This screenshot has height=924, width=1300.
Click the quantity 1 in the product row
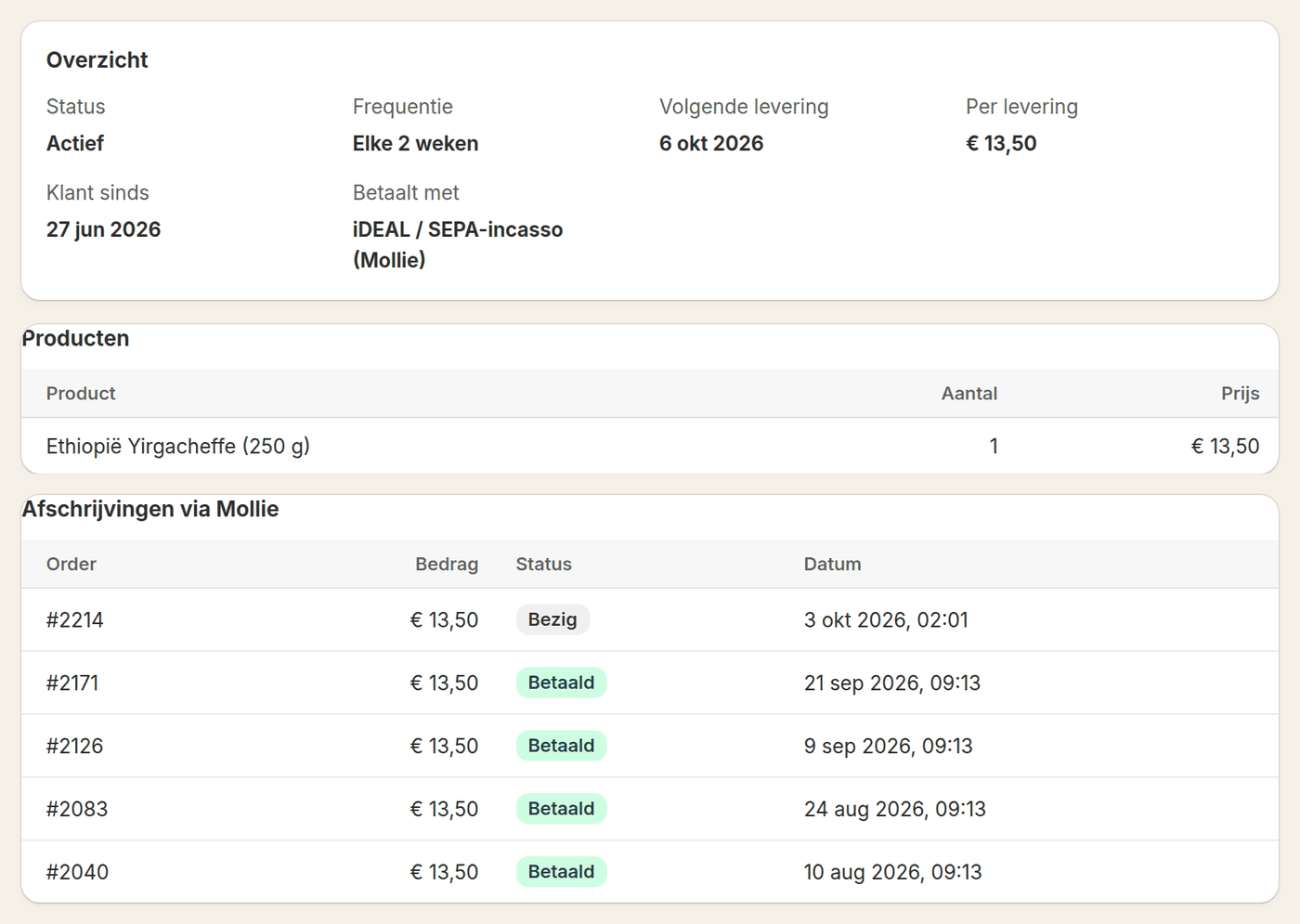click(x=994, y=447)
